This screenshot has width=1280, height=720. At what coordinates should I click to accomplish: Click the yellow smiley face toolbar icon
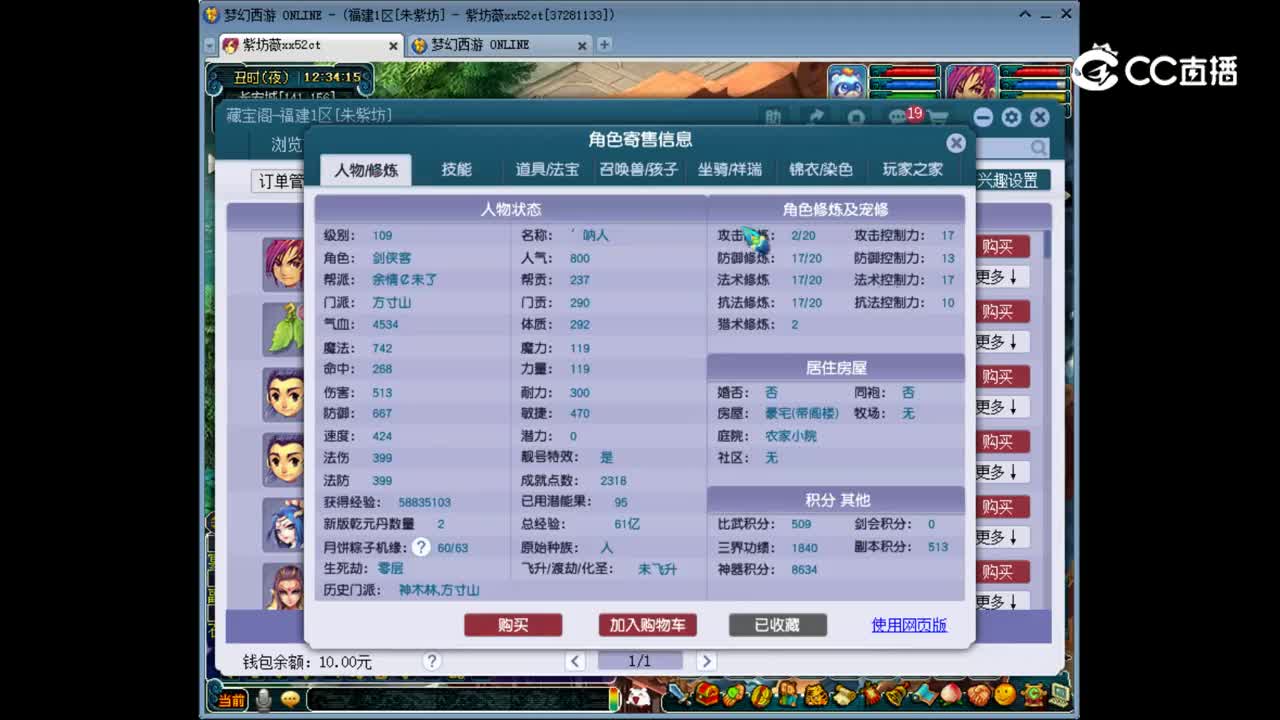tap(1005, 694)
